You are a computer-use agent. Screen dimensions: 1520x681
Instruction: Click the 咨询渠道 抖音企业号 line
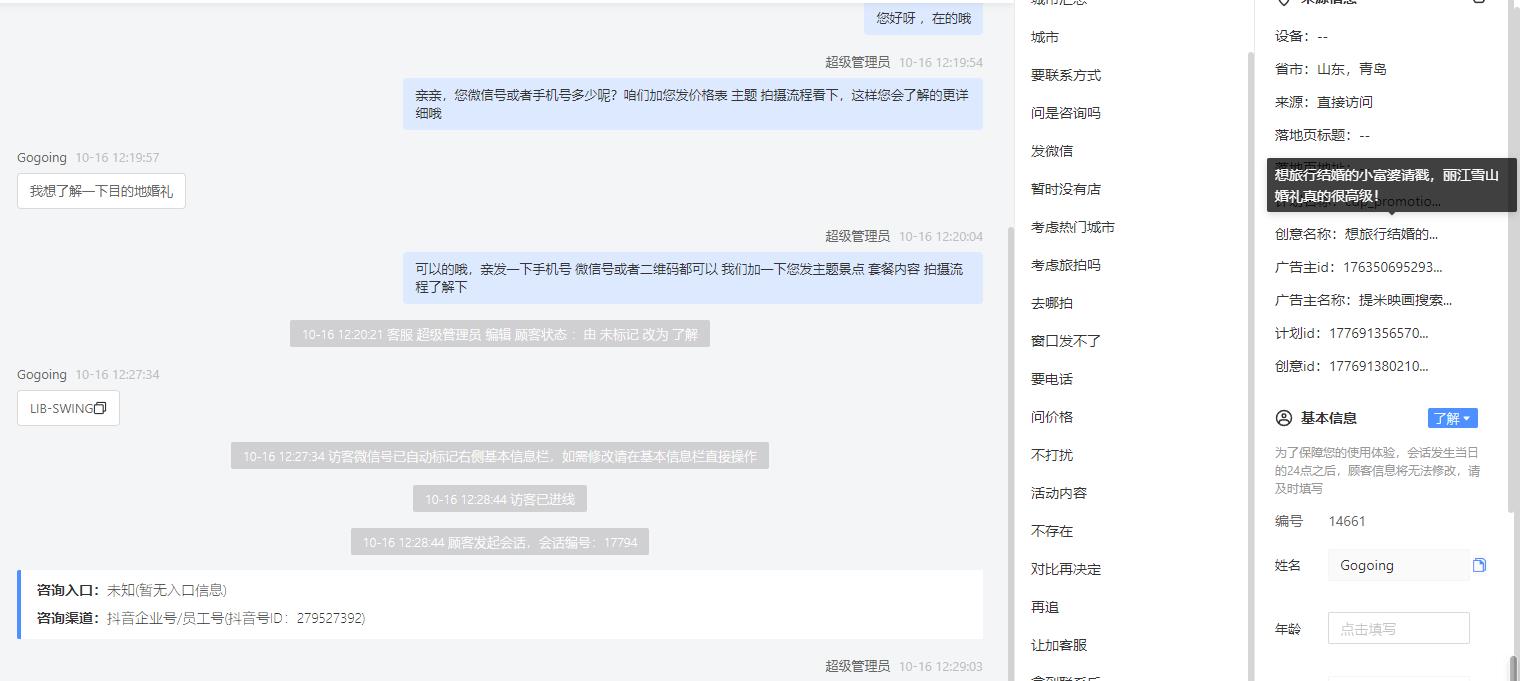pos(201,618)
